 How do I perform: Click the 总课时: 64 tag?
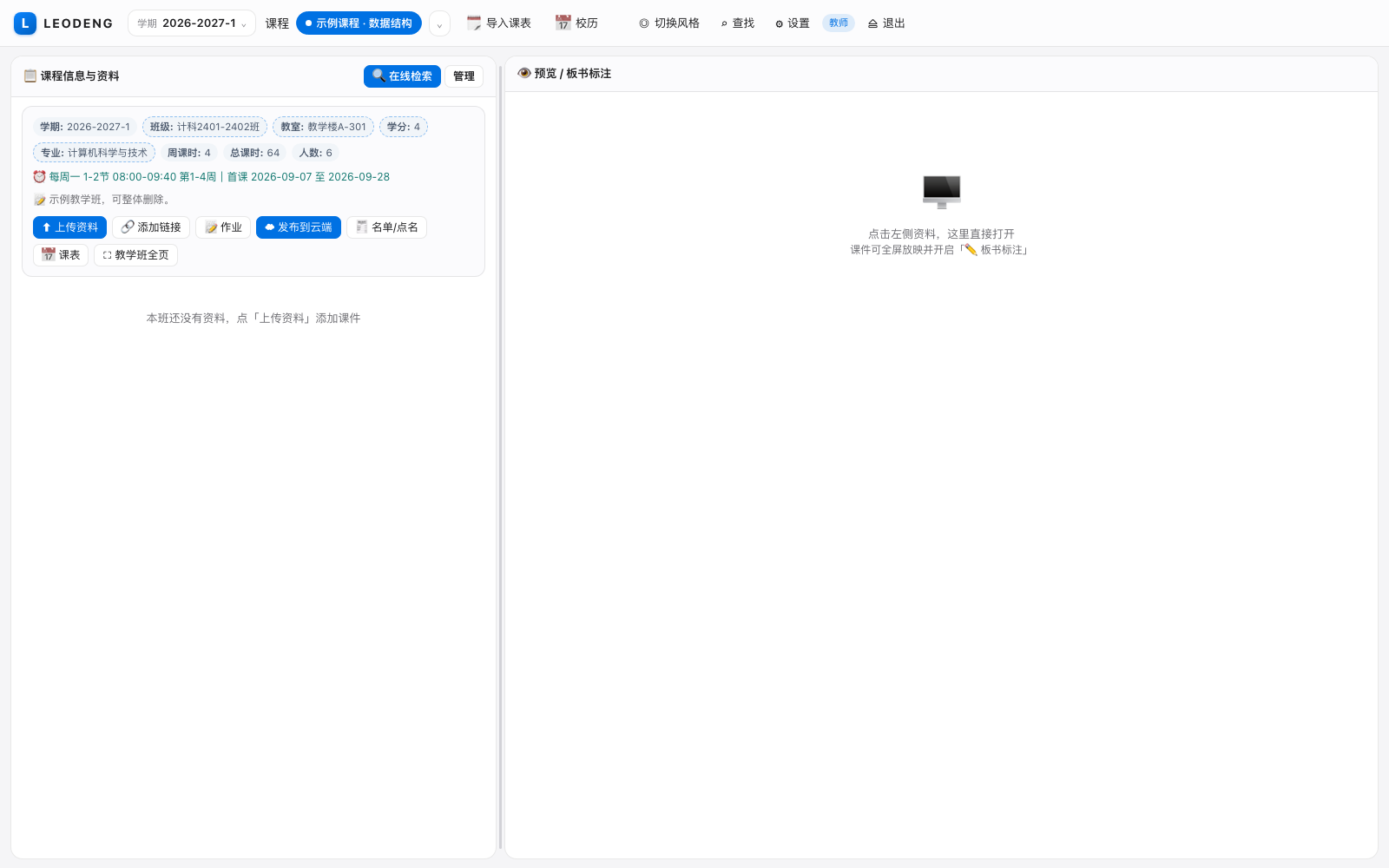tap(255, 153)
